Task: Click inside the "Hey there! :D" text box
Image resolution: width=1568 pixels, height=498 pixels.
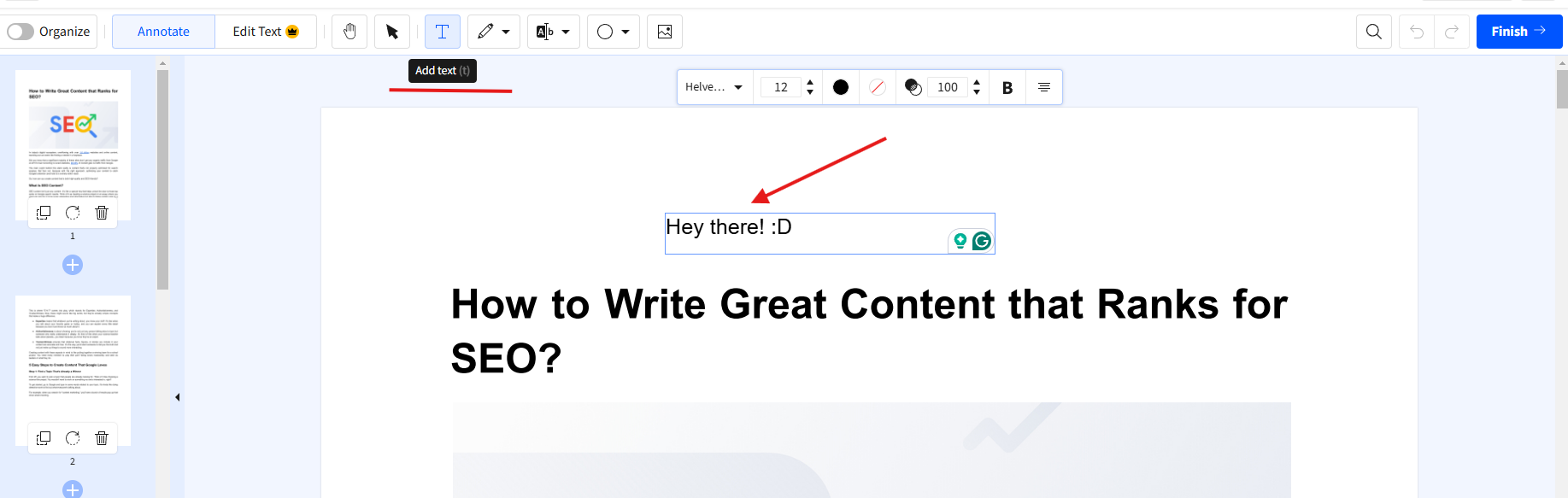Action: coord(830,233)
